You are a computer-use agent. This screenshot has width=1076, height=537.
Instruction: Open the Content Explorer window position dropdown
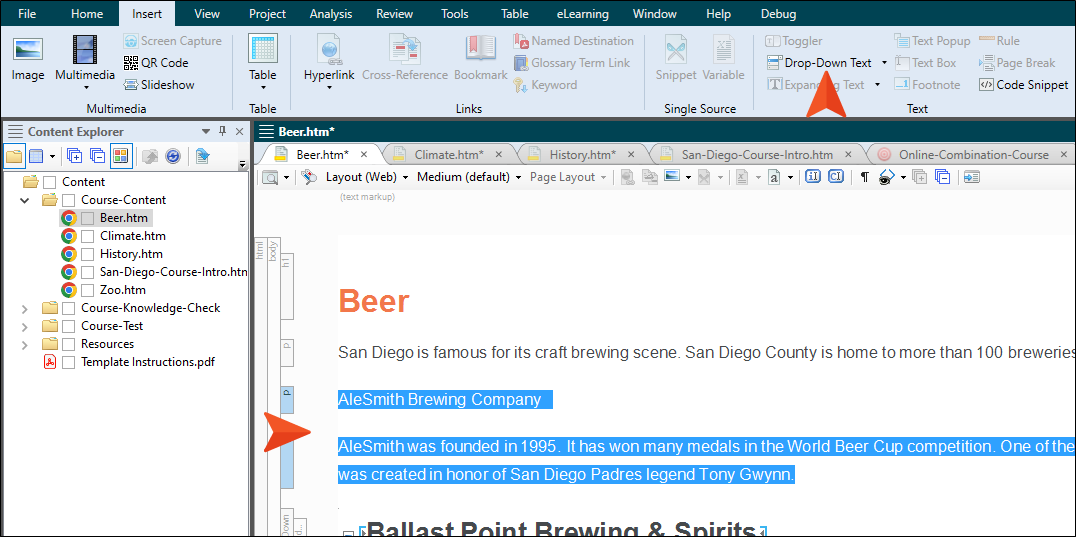click(x=205, y=132)
